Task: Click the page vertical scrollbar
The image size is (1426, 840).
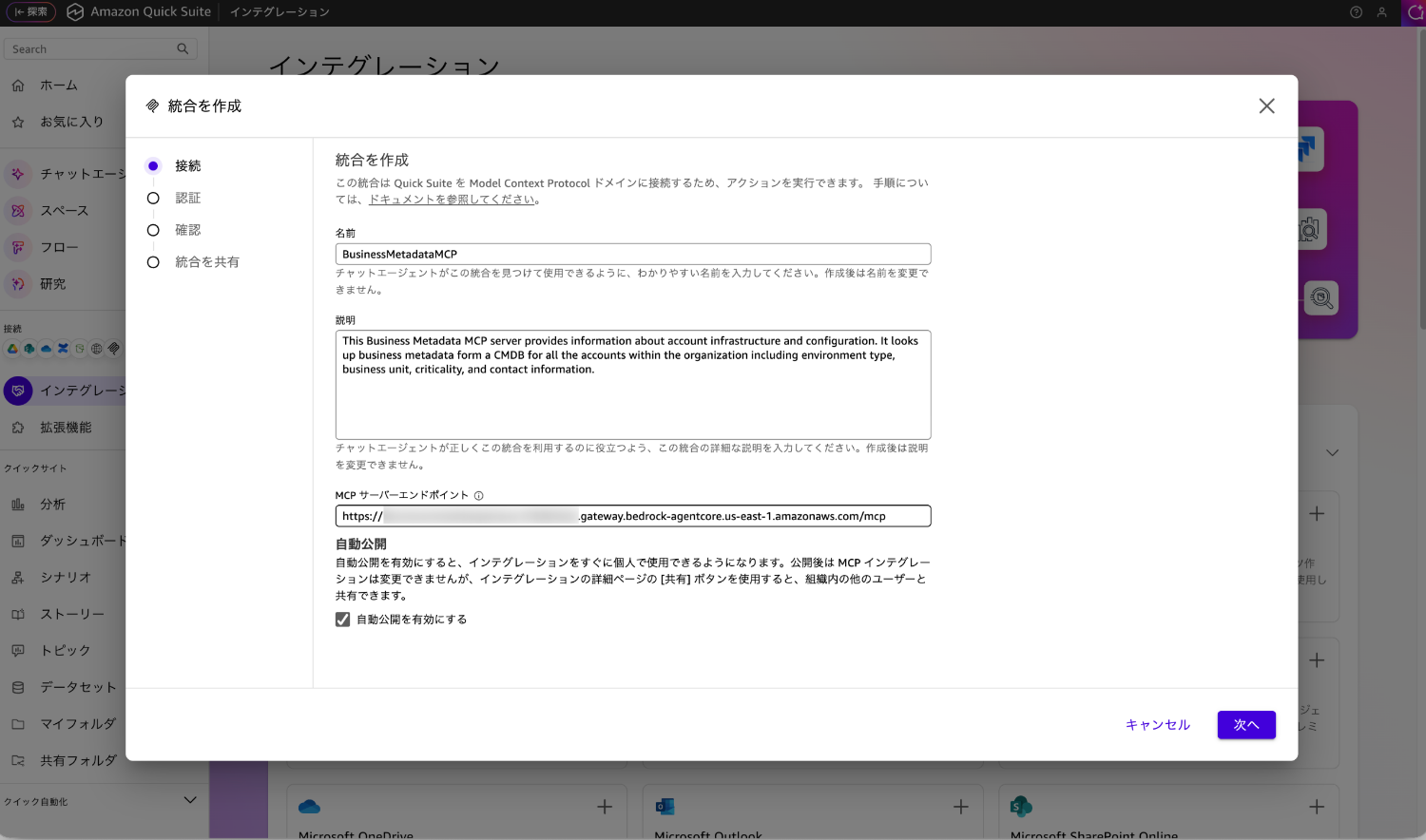Action: (x=1421, y=181)
